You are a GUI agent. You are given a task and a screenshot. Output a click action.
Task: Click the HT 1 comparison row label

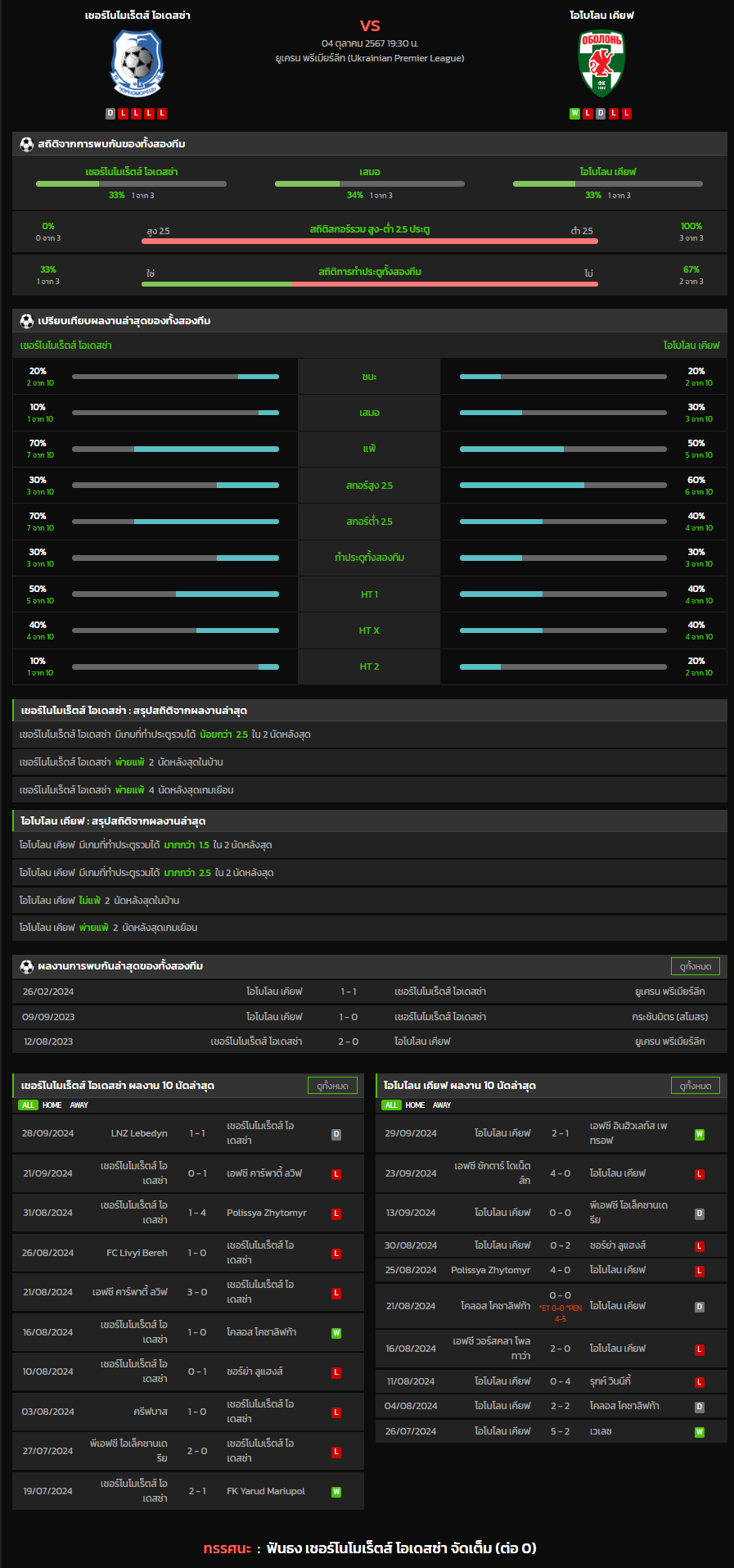tap(370, 594)
